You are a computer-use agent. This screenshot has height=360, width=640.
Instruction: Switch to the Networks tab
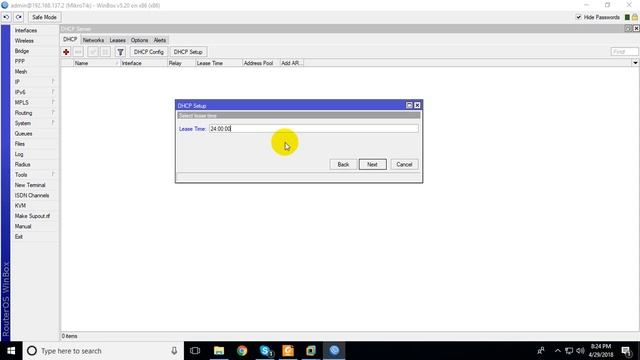[93, 40]
